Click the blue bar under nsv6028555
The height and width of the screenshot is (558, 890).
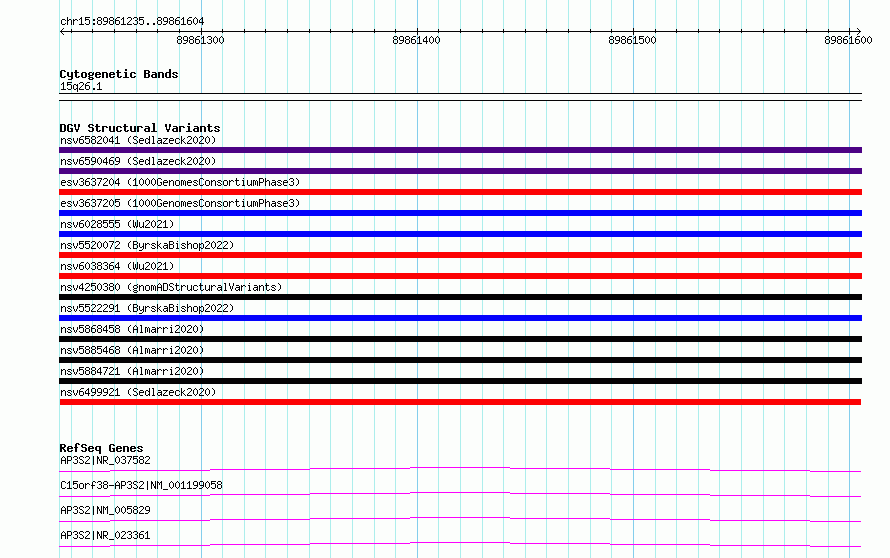click(x=460, y=234)
